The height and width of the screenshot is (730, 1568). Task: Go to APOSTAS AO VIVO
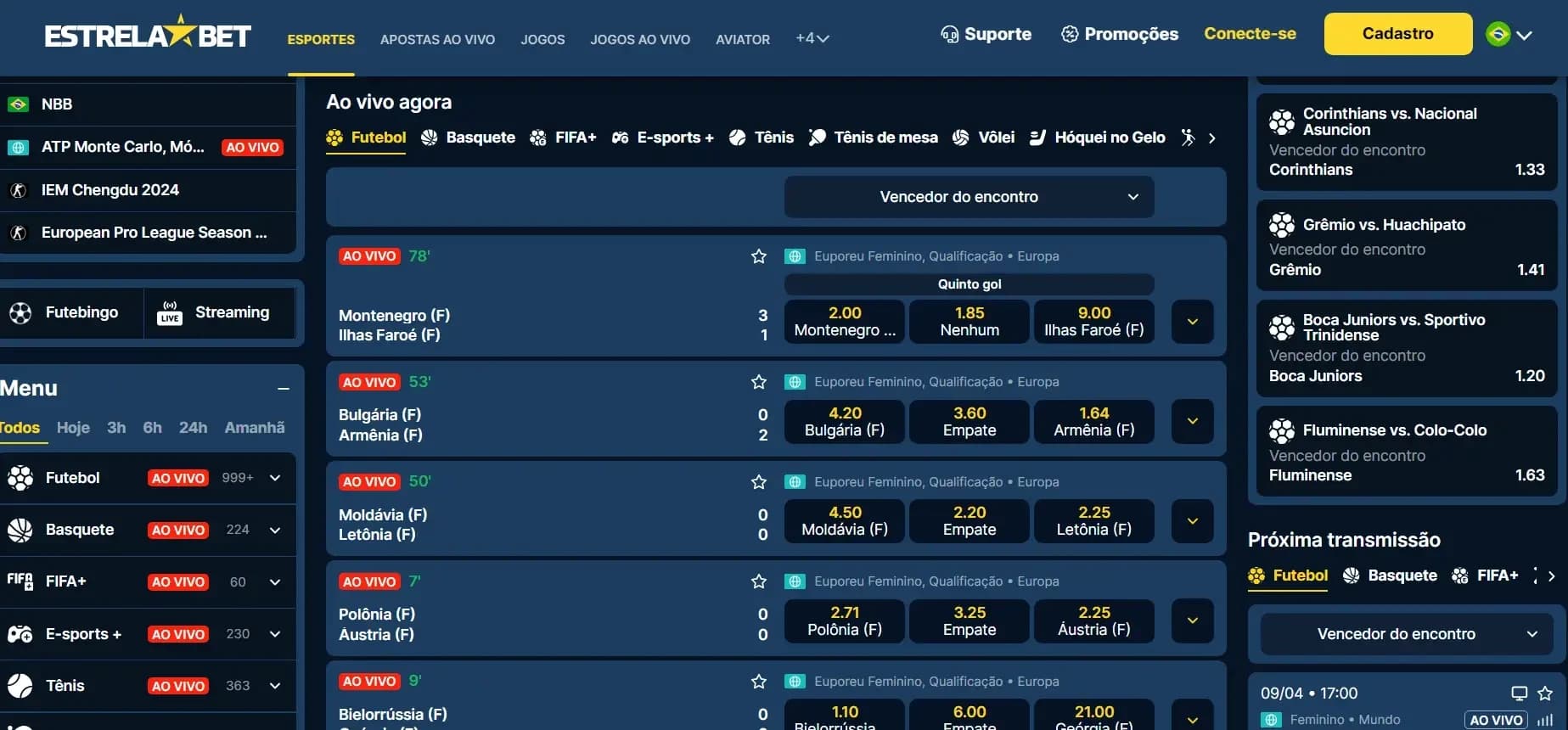(437, 39)
